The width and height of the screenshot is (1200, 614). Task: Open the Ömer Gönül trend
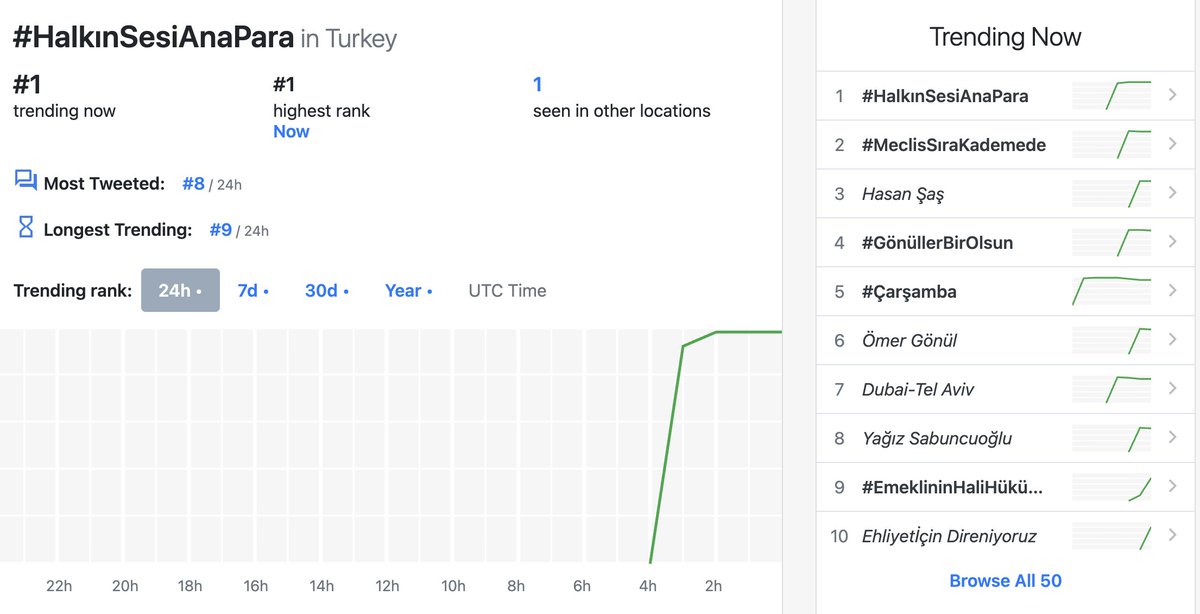(909, 341)
